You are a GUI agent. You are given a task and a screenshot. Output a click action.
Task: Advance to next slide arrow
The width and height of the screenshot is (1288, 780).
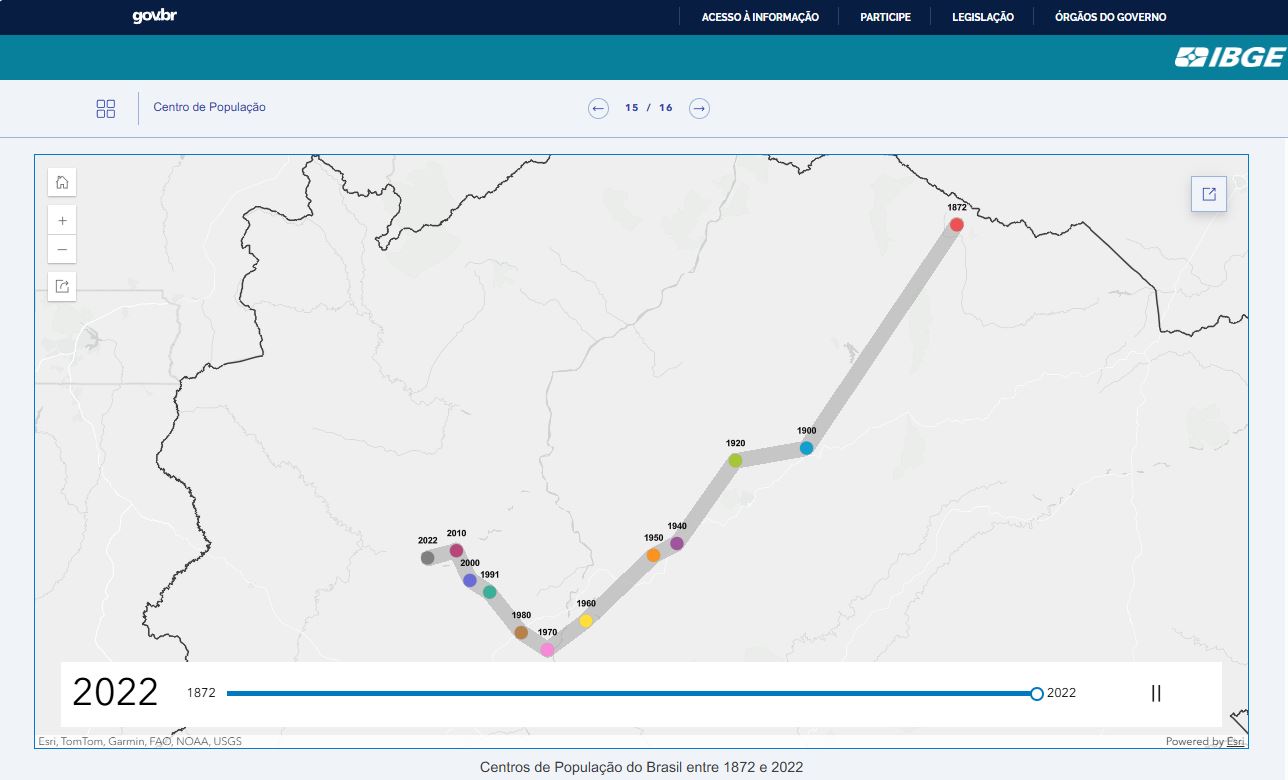(x=699, y=108)
